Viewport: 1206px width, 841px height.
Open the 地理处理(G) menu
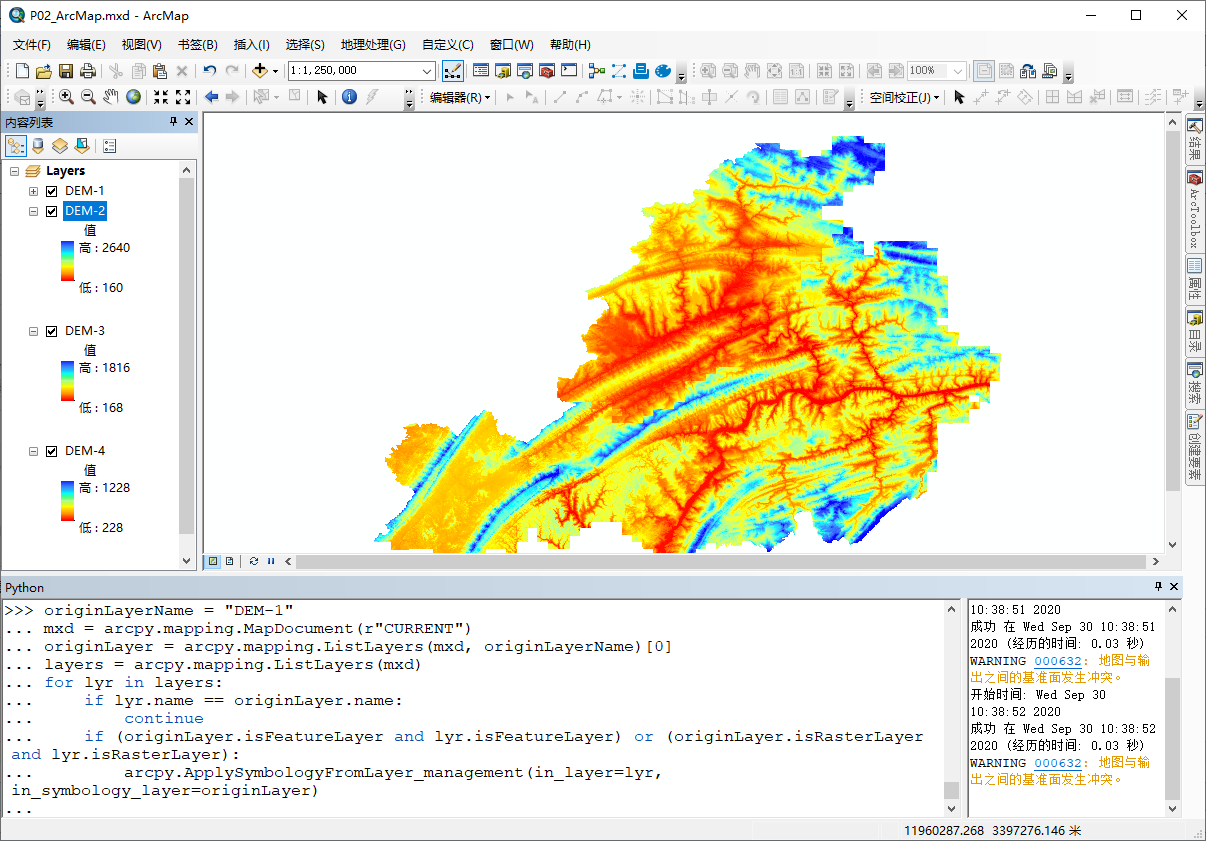coord(373,45)
